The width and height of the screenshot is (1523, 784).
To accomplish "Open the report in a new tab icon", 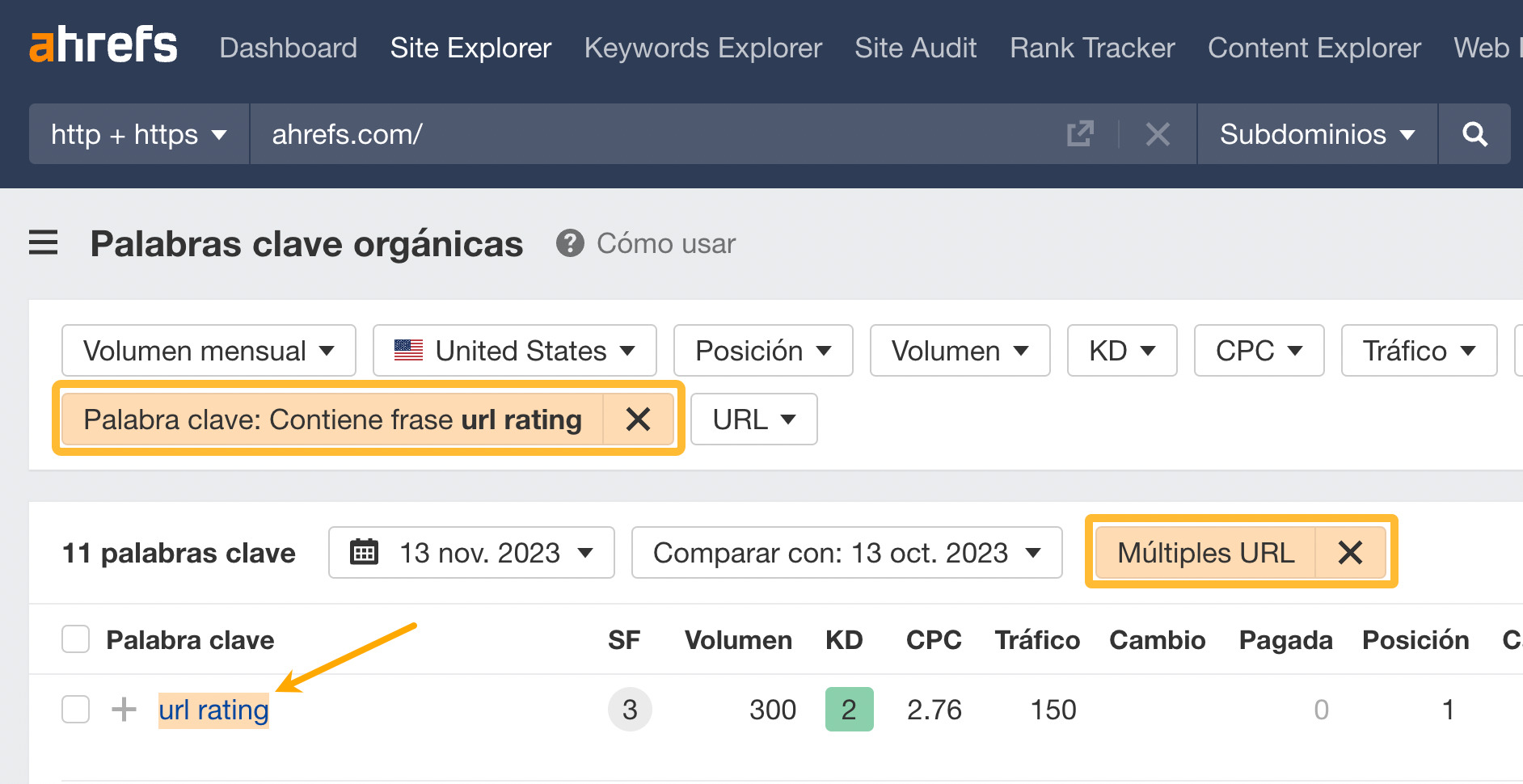I will click(1081, 134).
